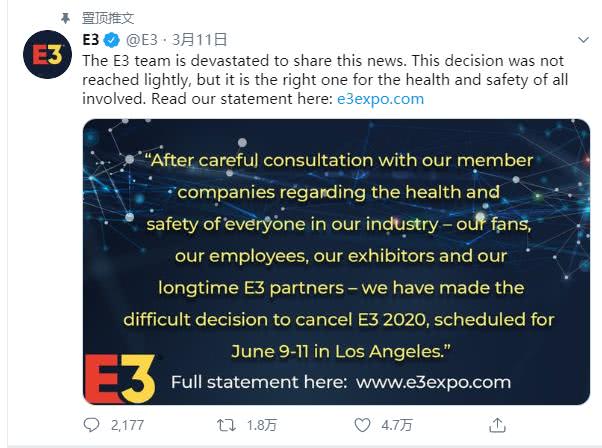Click the 1.8万 retweet count
The image size is (602, 448).
click(x=262, y=425)
